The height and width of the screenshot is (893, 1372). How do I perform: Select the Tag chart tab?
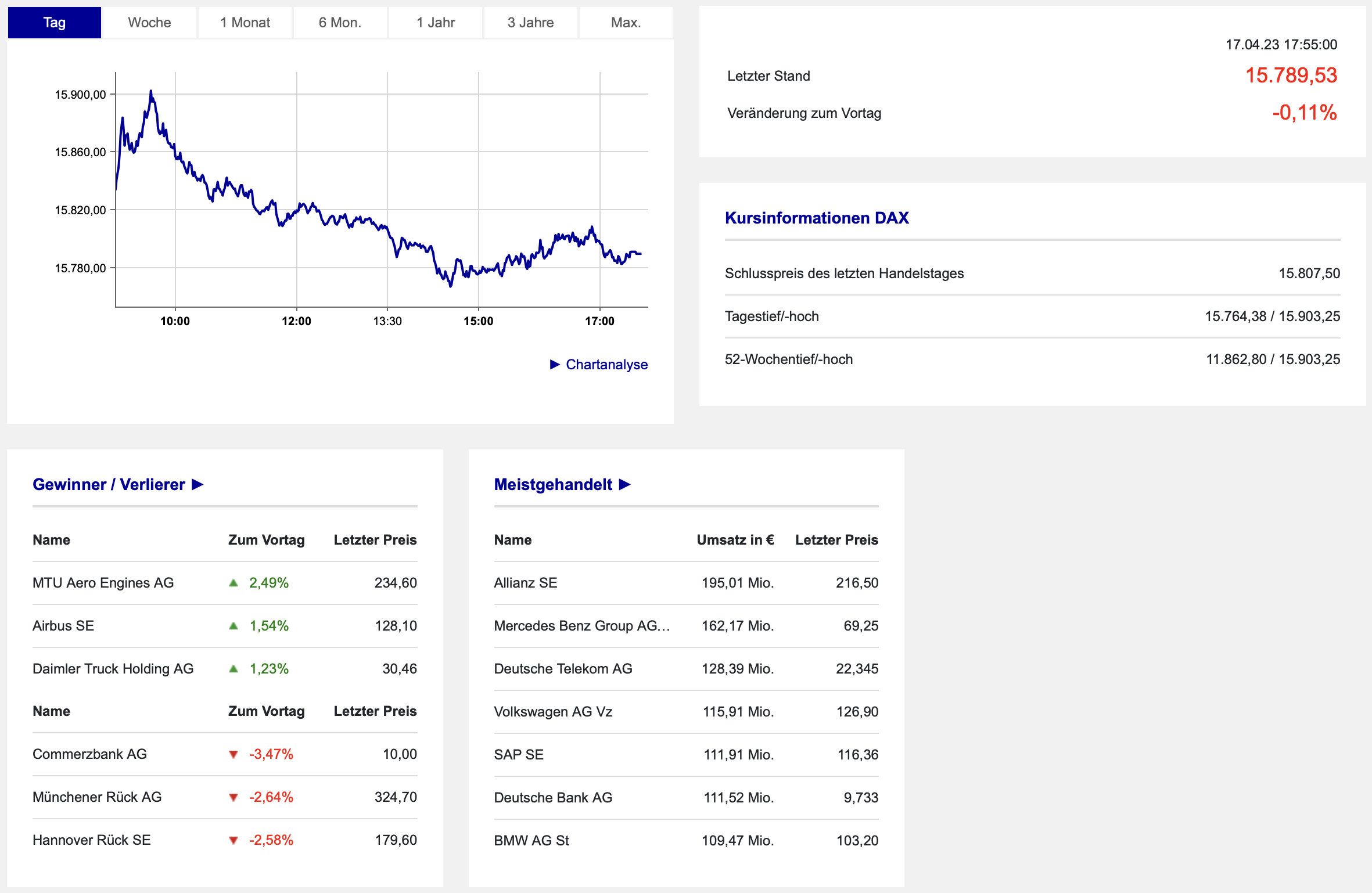point(54,23)
